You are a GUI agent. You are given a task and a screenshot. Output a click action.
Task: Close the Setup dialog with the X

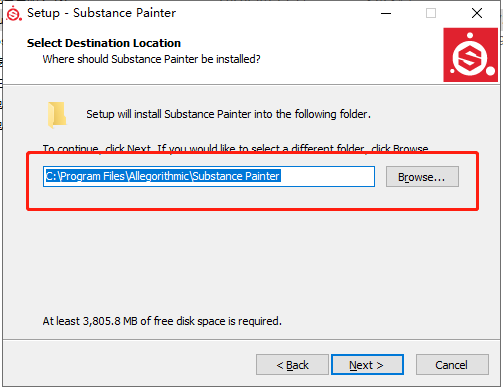[477, 13]
